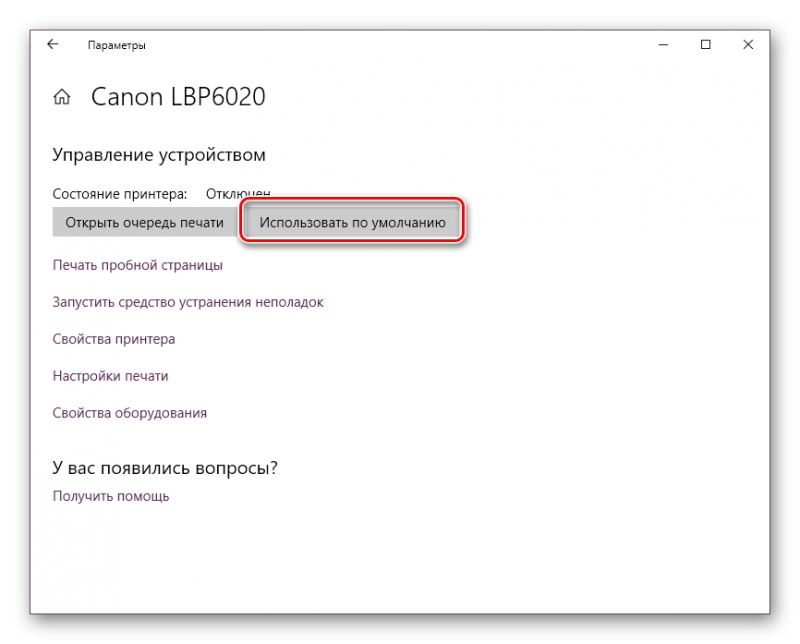Close the Параметры window
This screenshot has width=800, height=644.
748,45
